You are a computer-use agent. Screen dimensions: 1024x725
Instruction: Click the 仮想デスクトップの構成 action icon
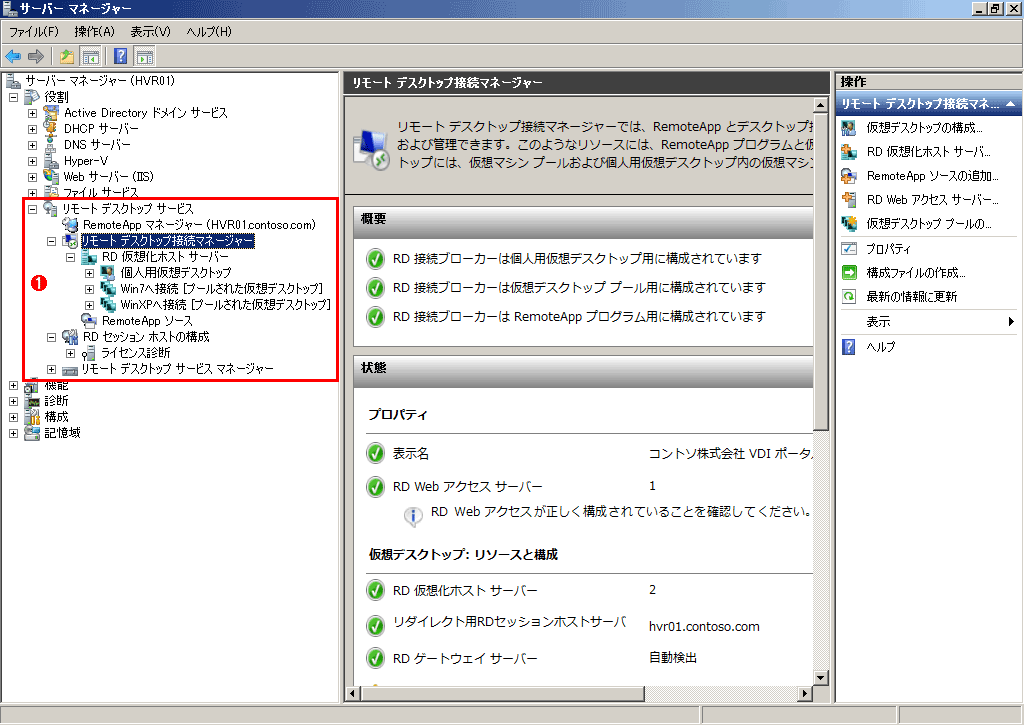tap(850, 128)
